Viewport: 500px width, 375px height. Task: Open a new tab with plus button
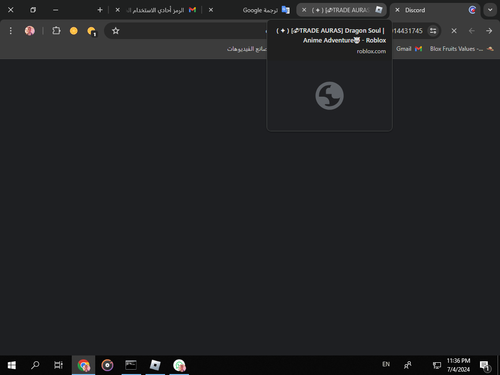point(100,10)
